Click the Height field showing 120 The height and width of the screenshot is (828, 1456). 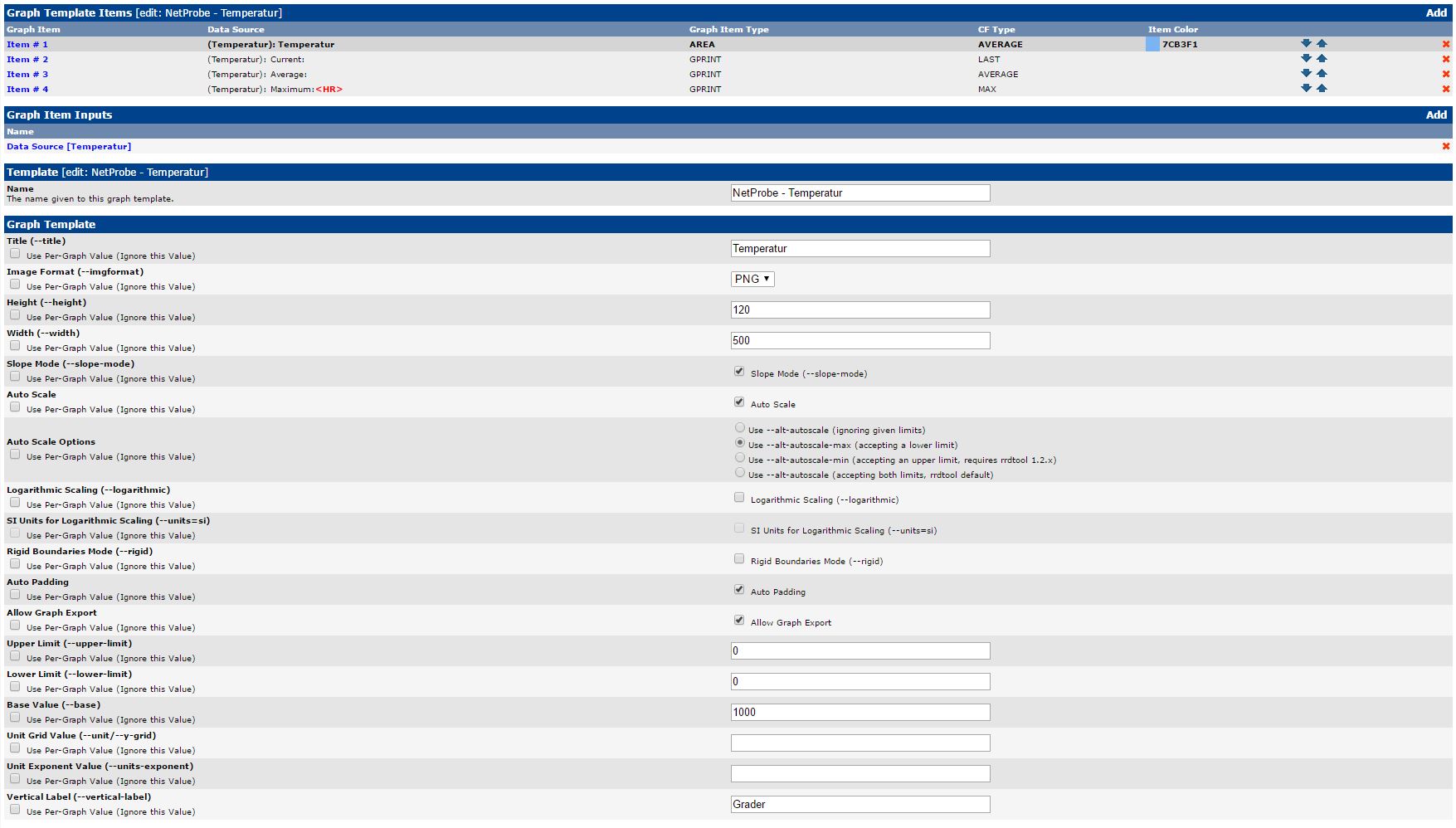(860, 309)
